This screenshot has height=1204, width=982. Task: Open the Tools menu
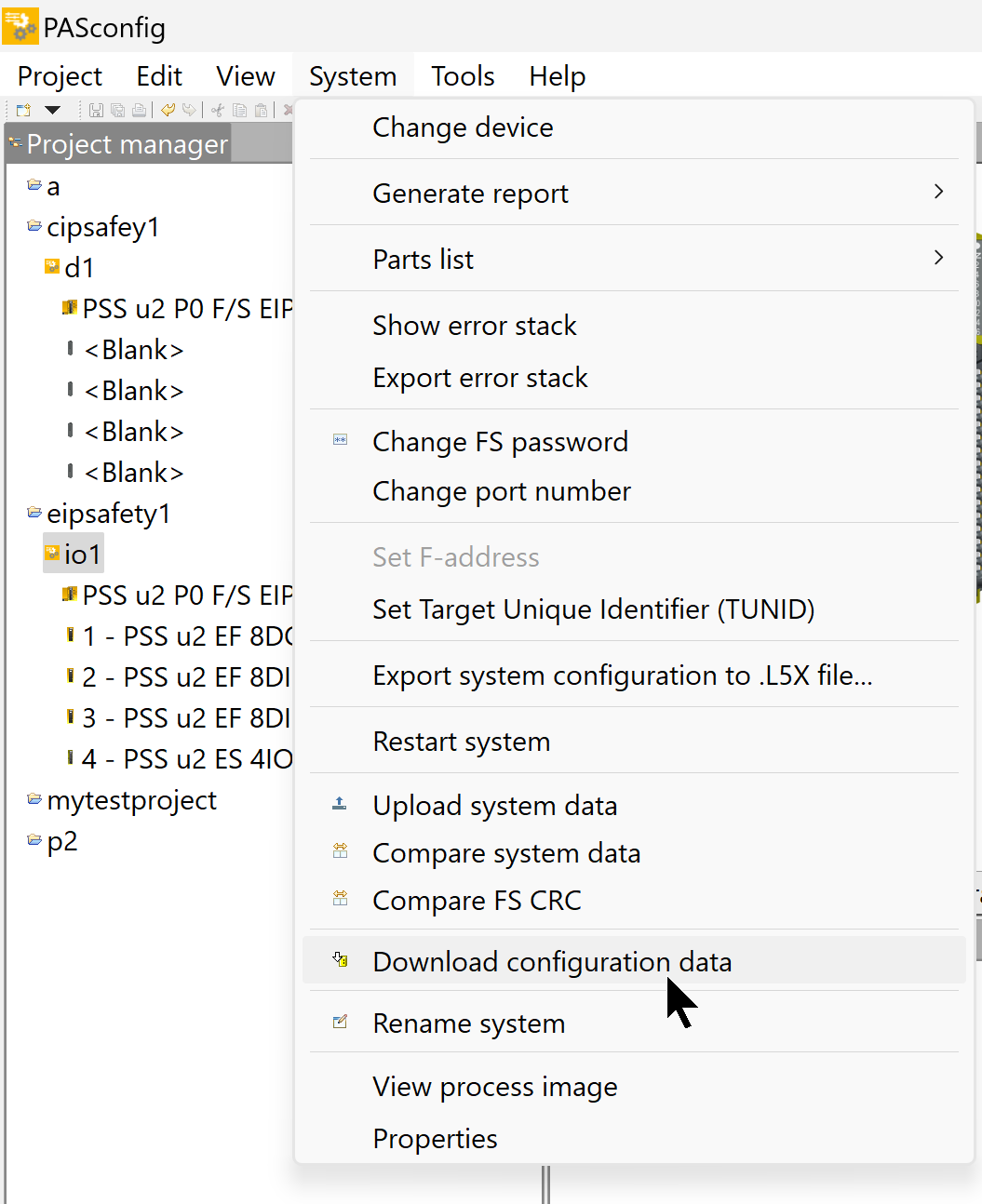coord(463,76)
